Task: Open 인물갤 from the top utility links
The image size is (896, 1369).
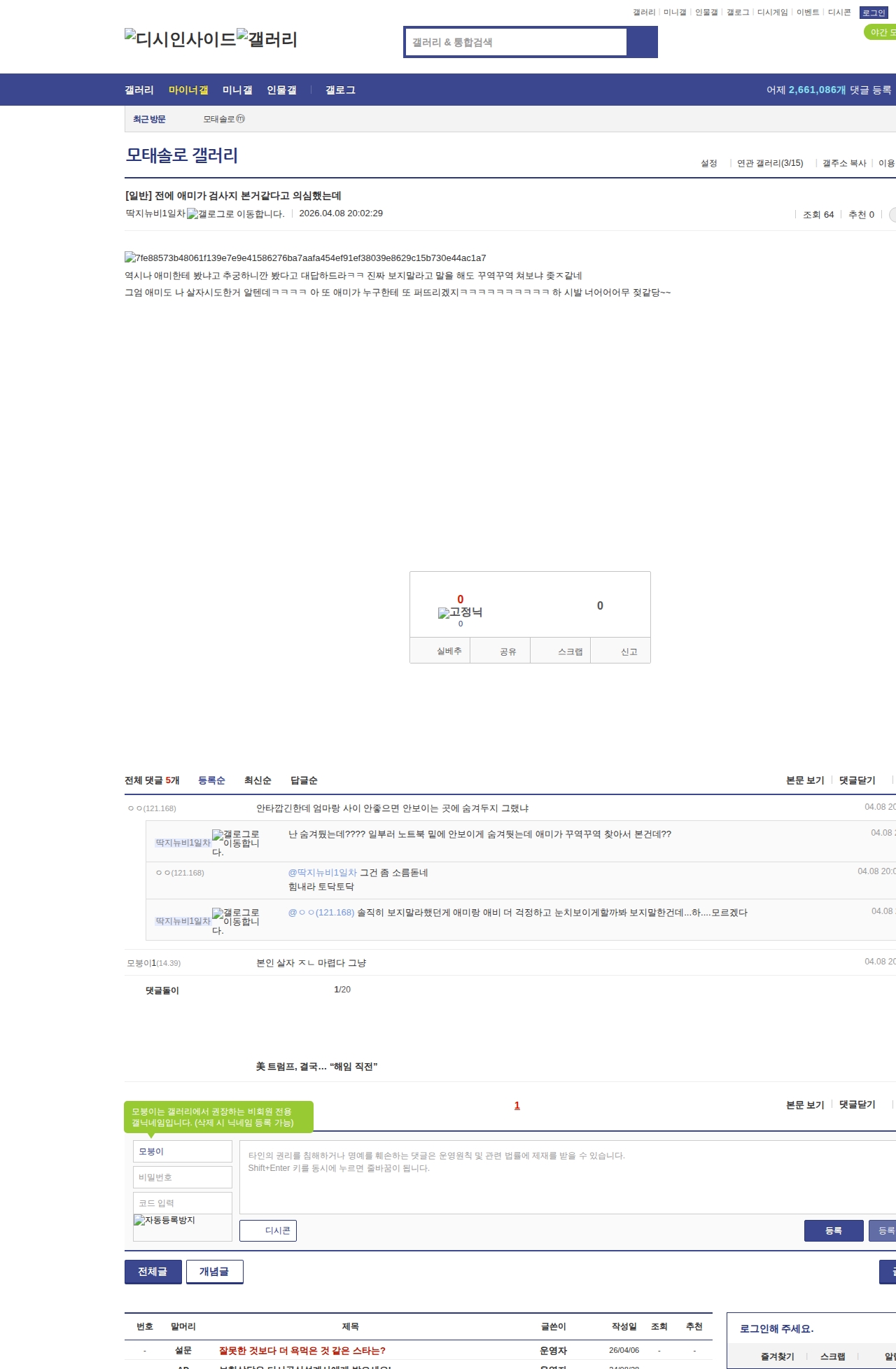Action: tap(706, 13)
